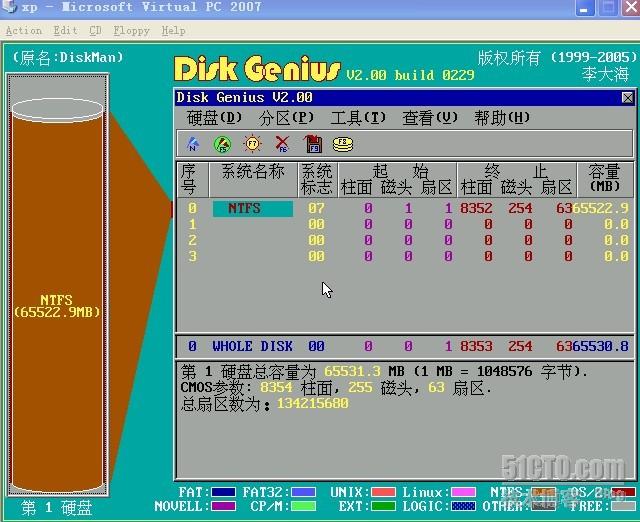Close the Disk Genius V2.00 inner window
This screenshot has width=640, height=522.
point(627,98)
